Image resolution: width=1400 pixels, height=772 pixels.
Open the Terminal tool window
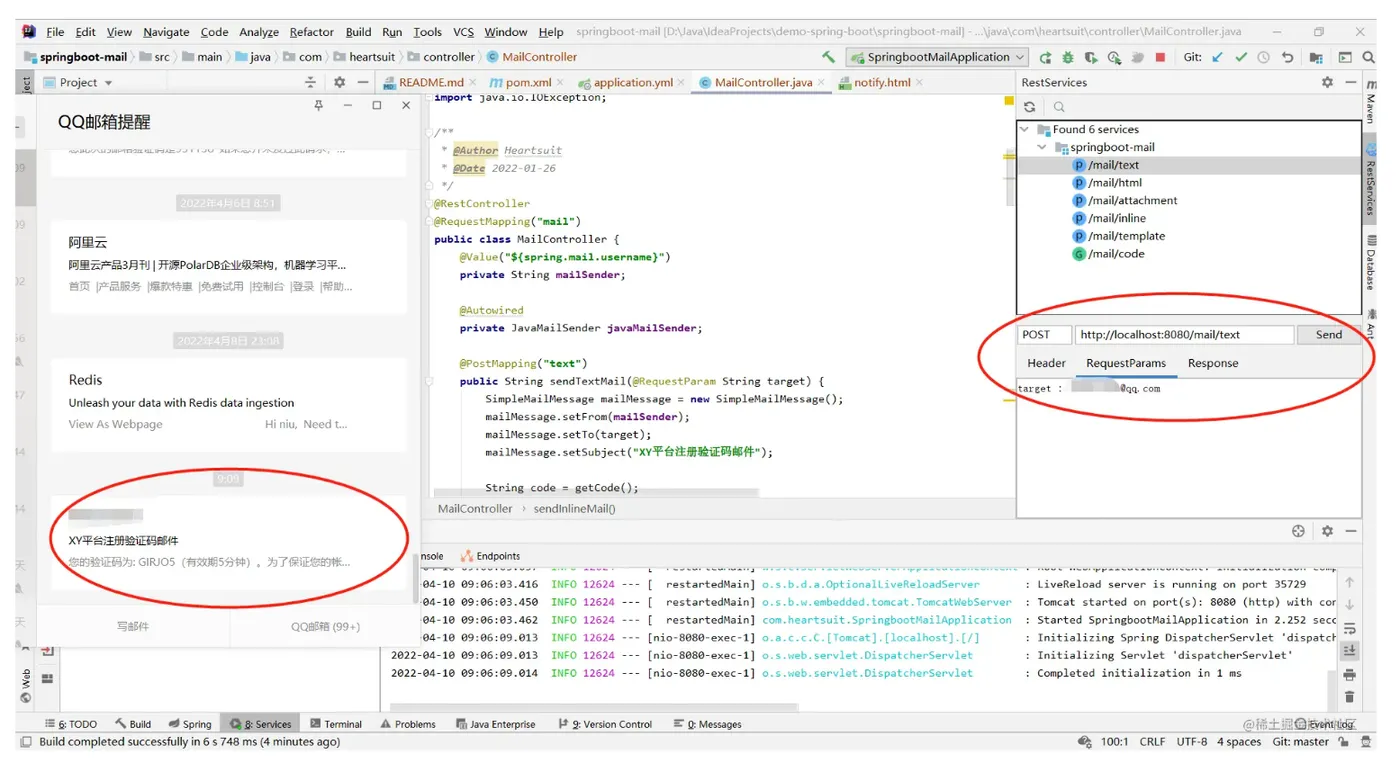336,724
